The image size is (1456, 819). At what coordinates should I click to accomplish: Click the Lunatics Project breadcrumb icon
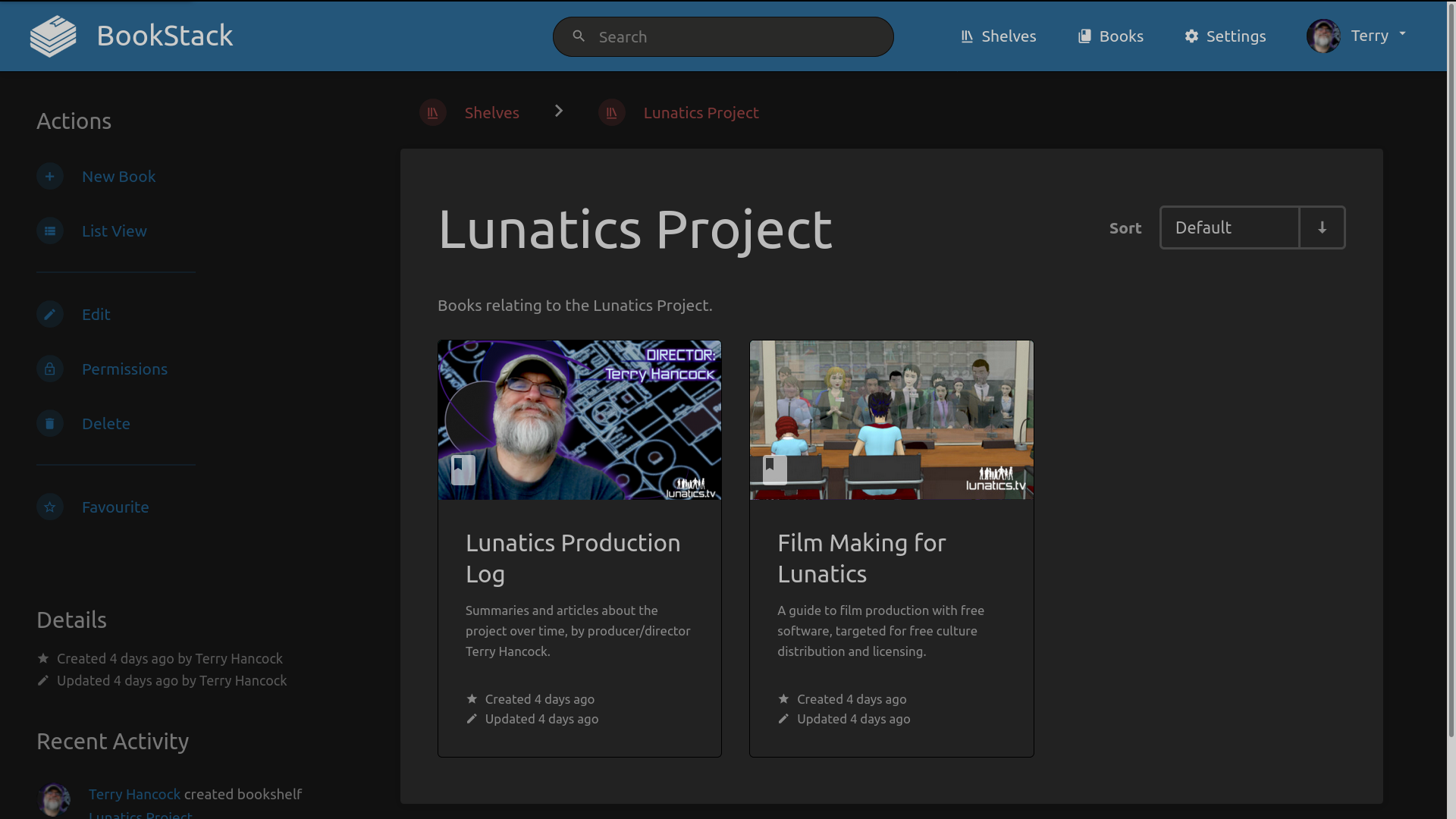pyautogui.click(x=612, y=113)
